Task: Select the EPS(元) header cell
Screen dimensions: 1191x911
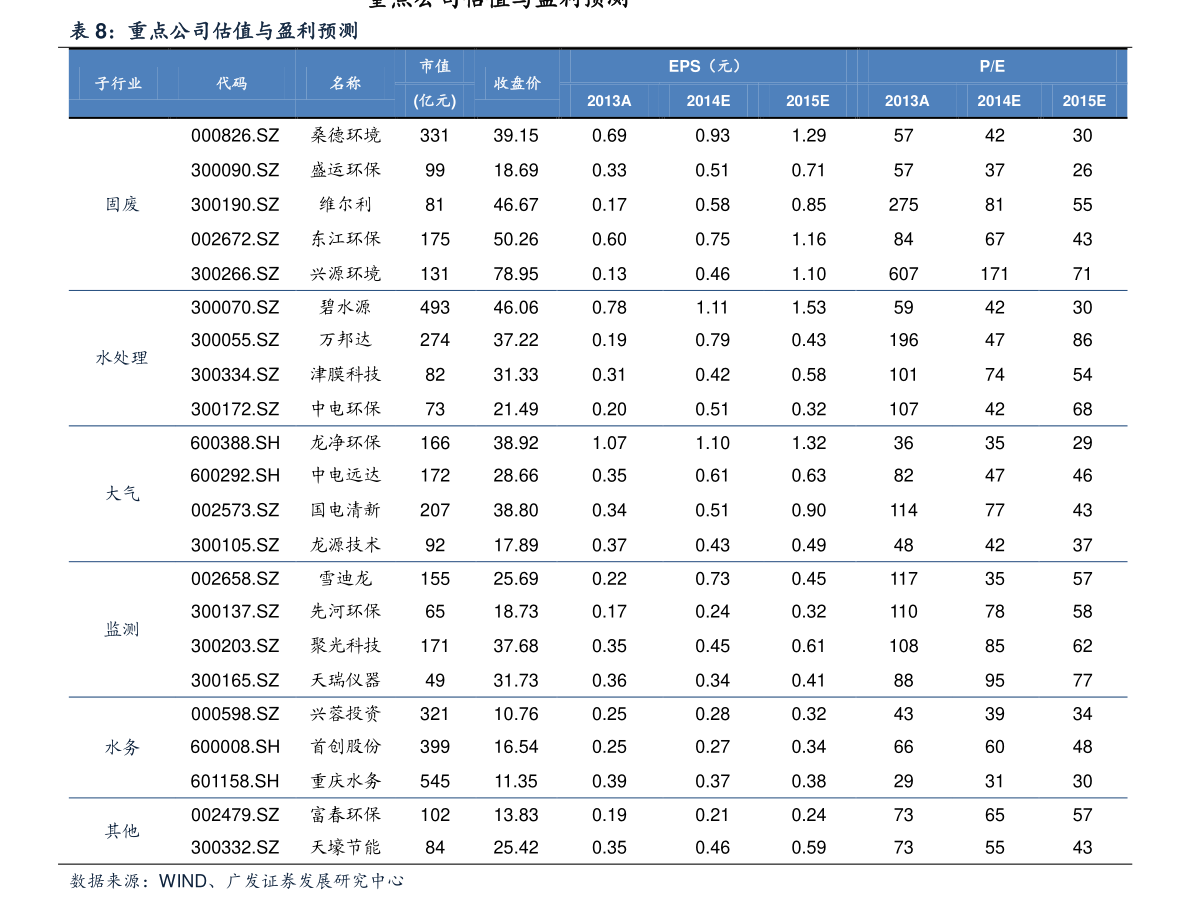Action: coord(705,66)
